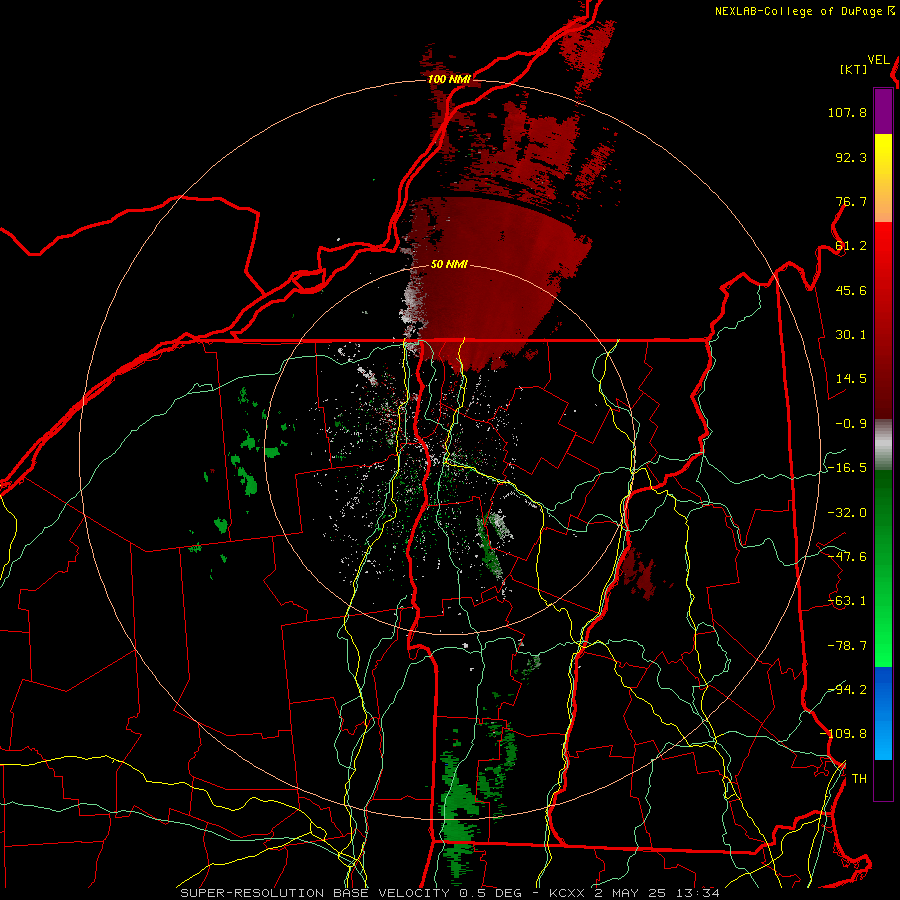Click the [KT] units label
This screenshot has height=900, width=900.
tap(853, 69)
